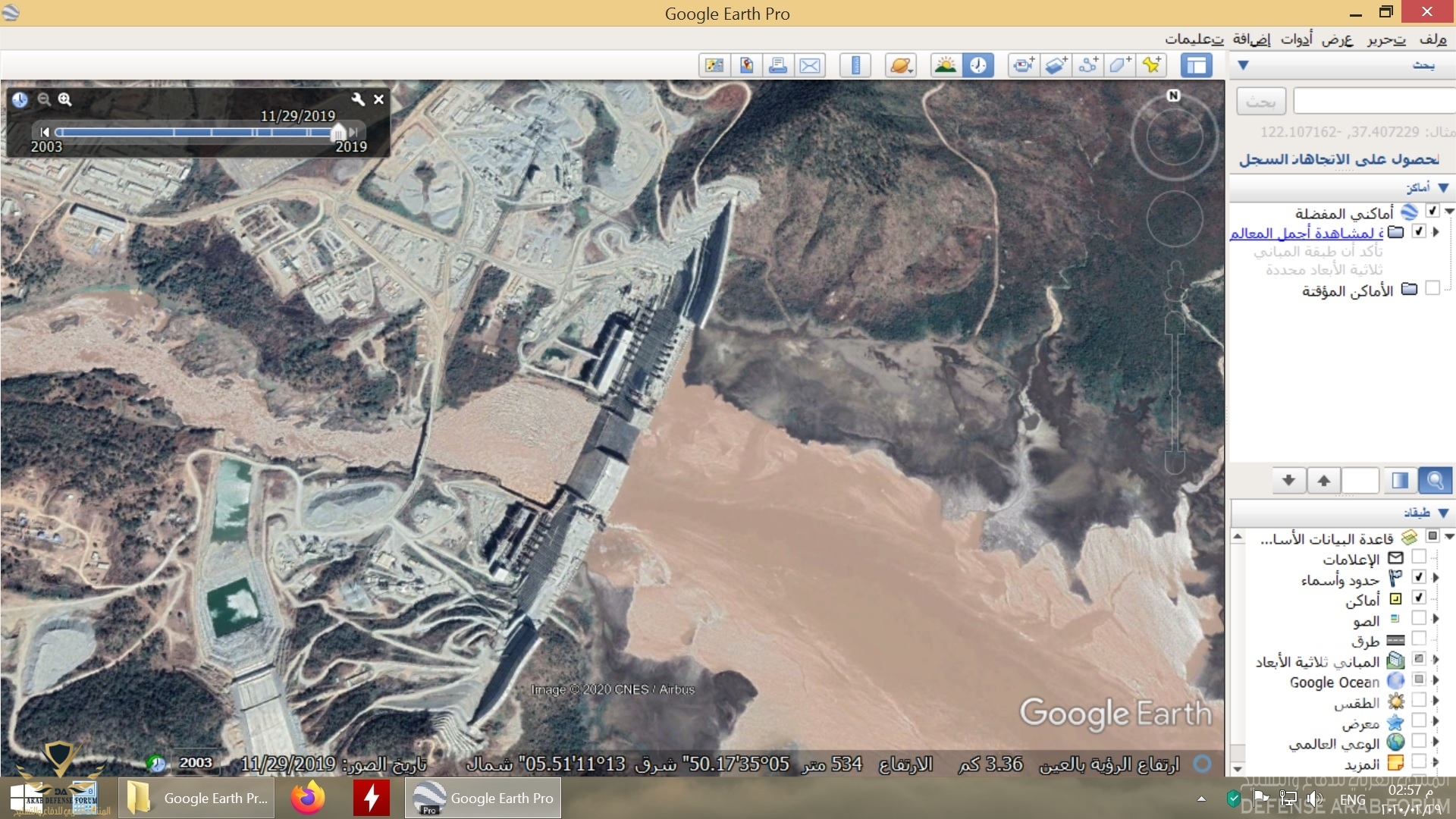1456x819 pixels.
Task: Collapse قاعدة البيانات primary database tree
Action: tap(1449, 537)
